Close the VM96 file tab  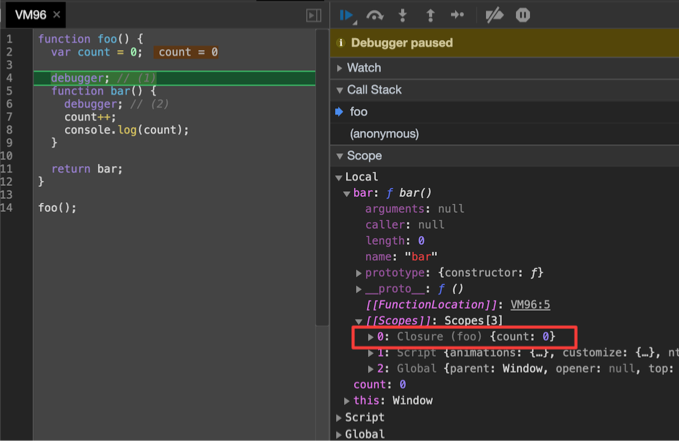click(x=57, y=15)
